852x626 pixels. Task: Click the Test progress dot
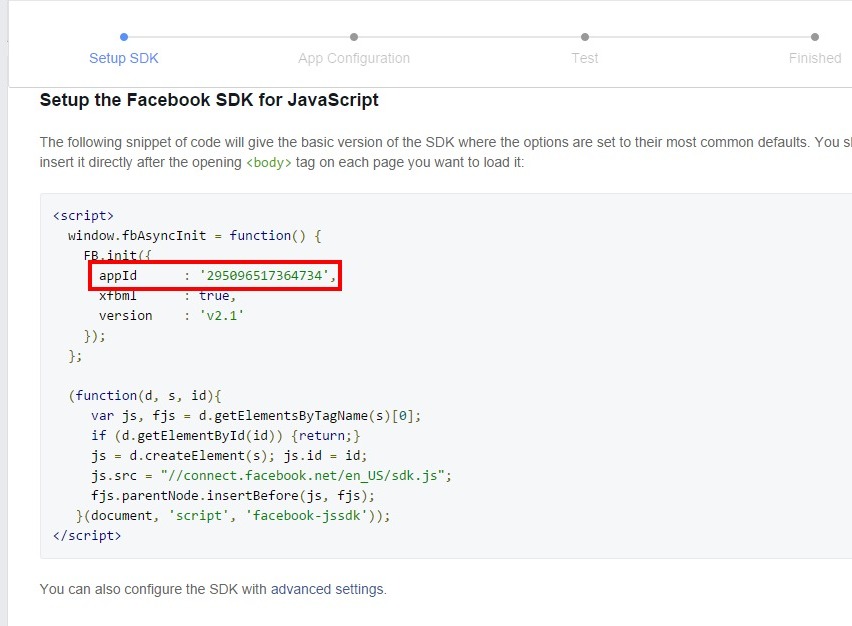point(585,37)
